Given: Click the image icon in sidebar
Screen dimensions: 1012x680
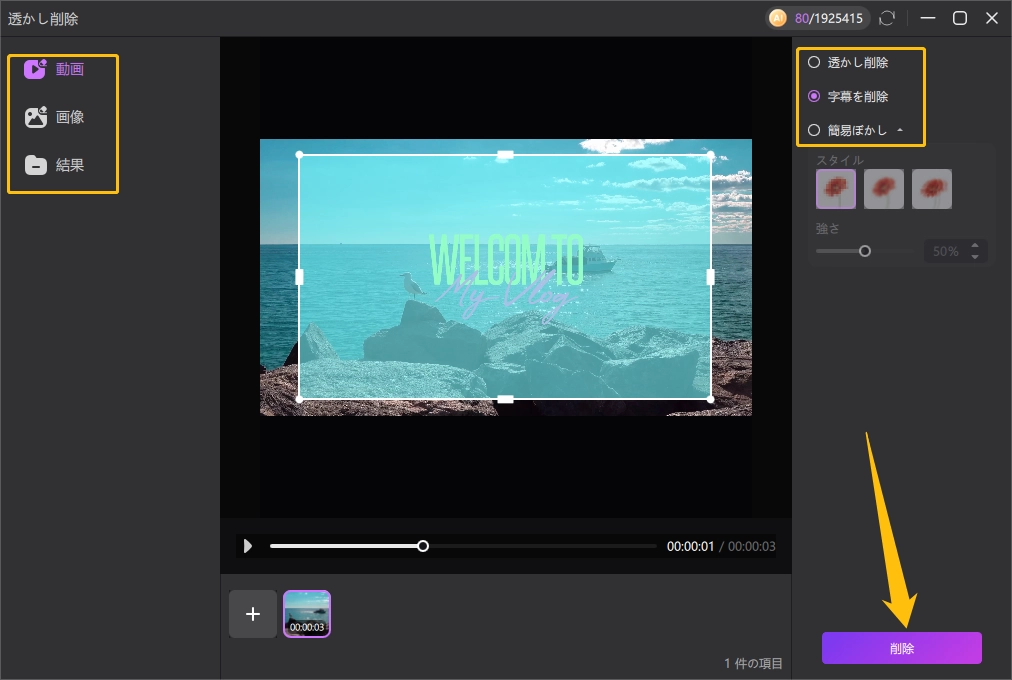Looking at the screenshot, I should pos(35,117).
